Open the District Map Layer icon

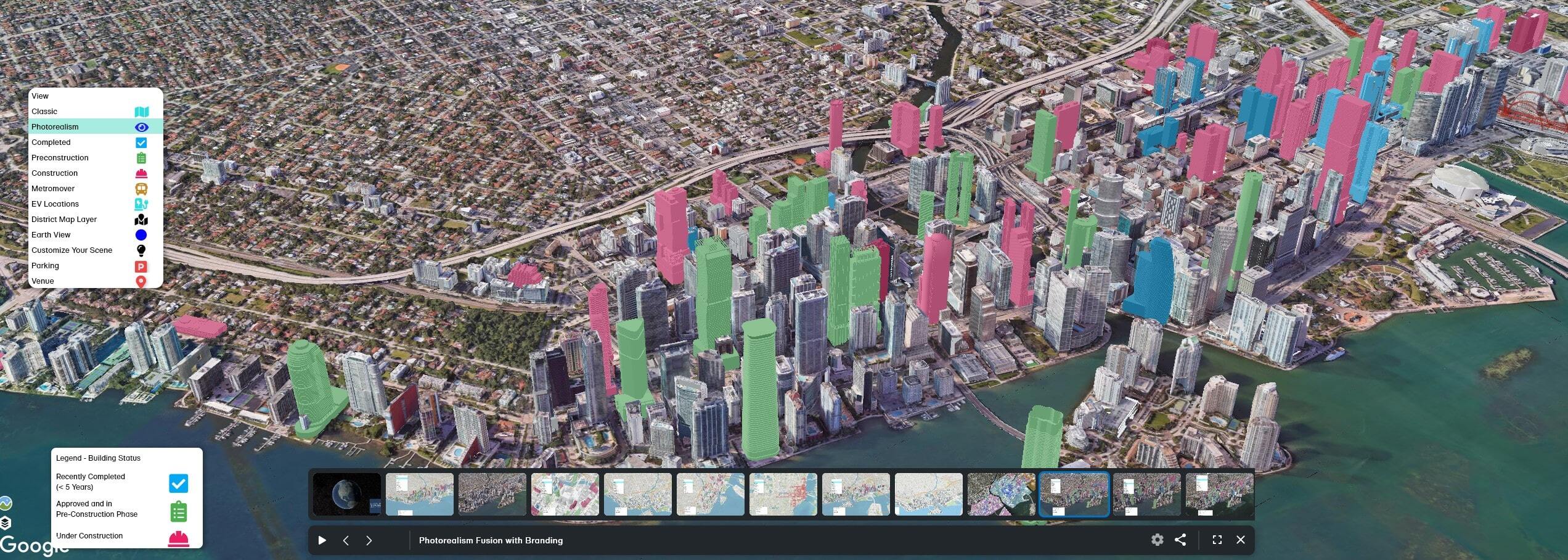click(141, 220)
